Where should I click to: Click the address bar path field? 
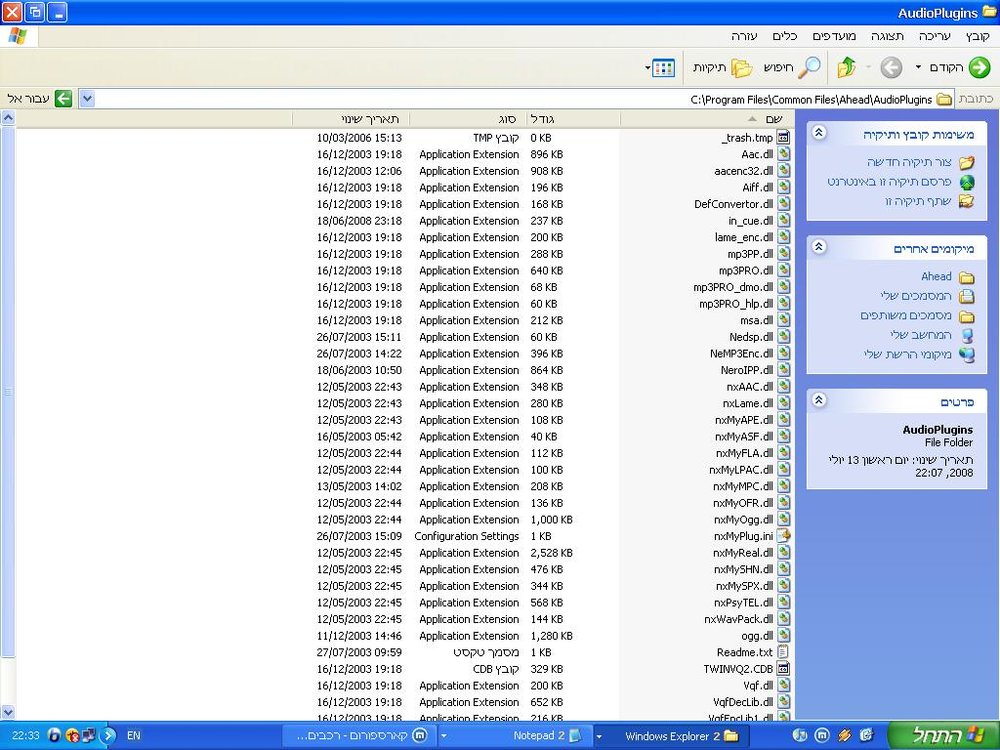(x=510, y=99)
